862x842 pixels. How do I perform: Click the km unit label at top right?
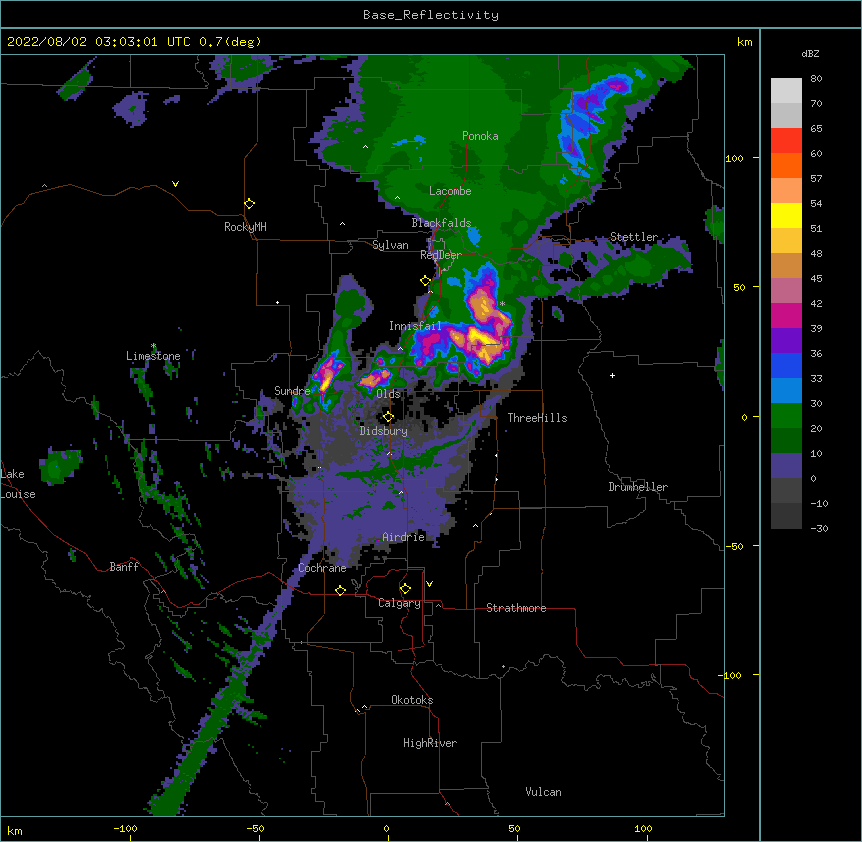tap(745, 42)
